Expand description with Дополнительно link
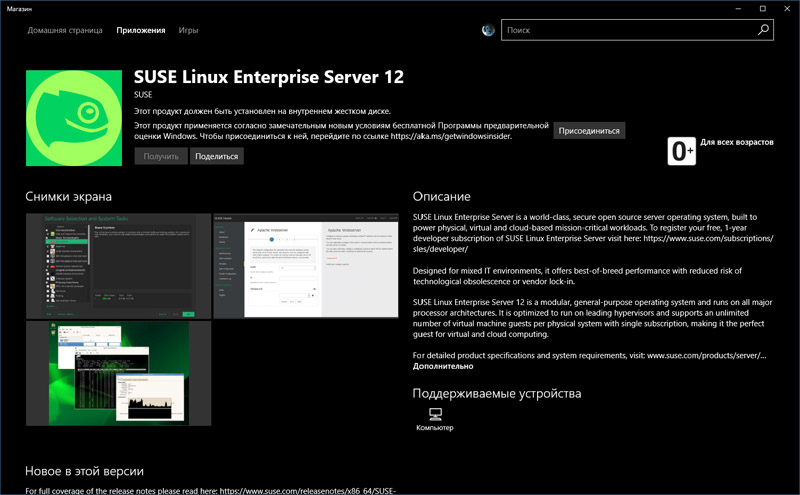 [443, 366]
